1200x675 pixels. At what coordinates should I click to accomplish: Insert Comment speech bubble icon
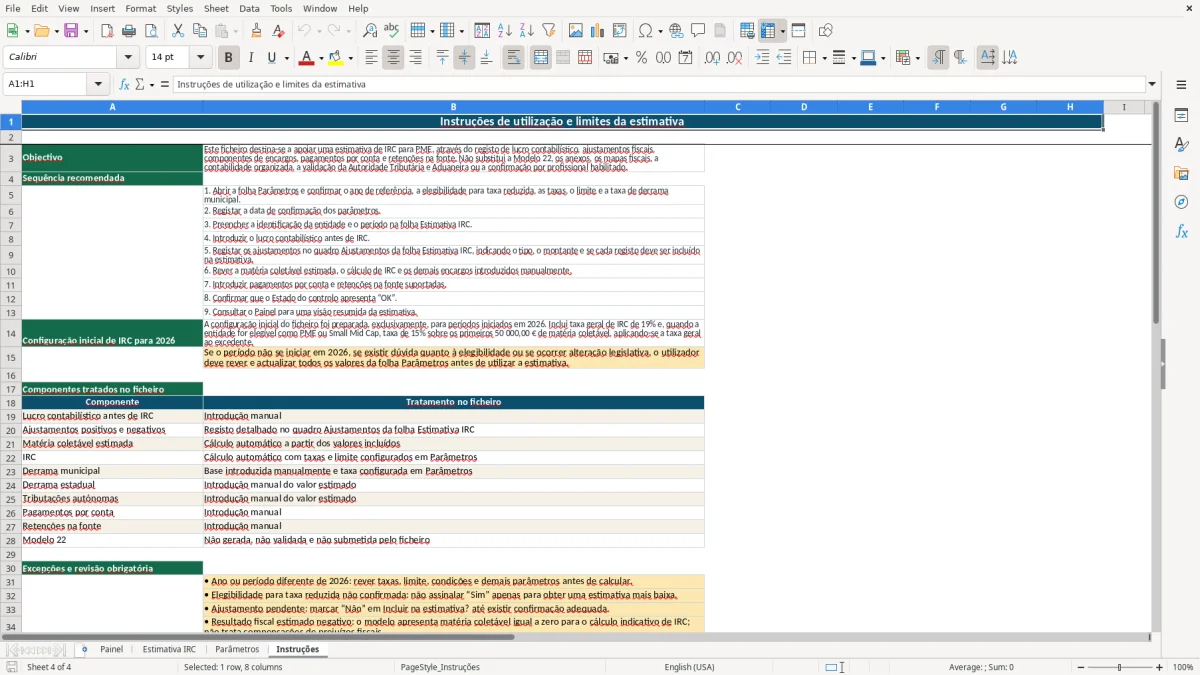click(698, 31)
